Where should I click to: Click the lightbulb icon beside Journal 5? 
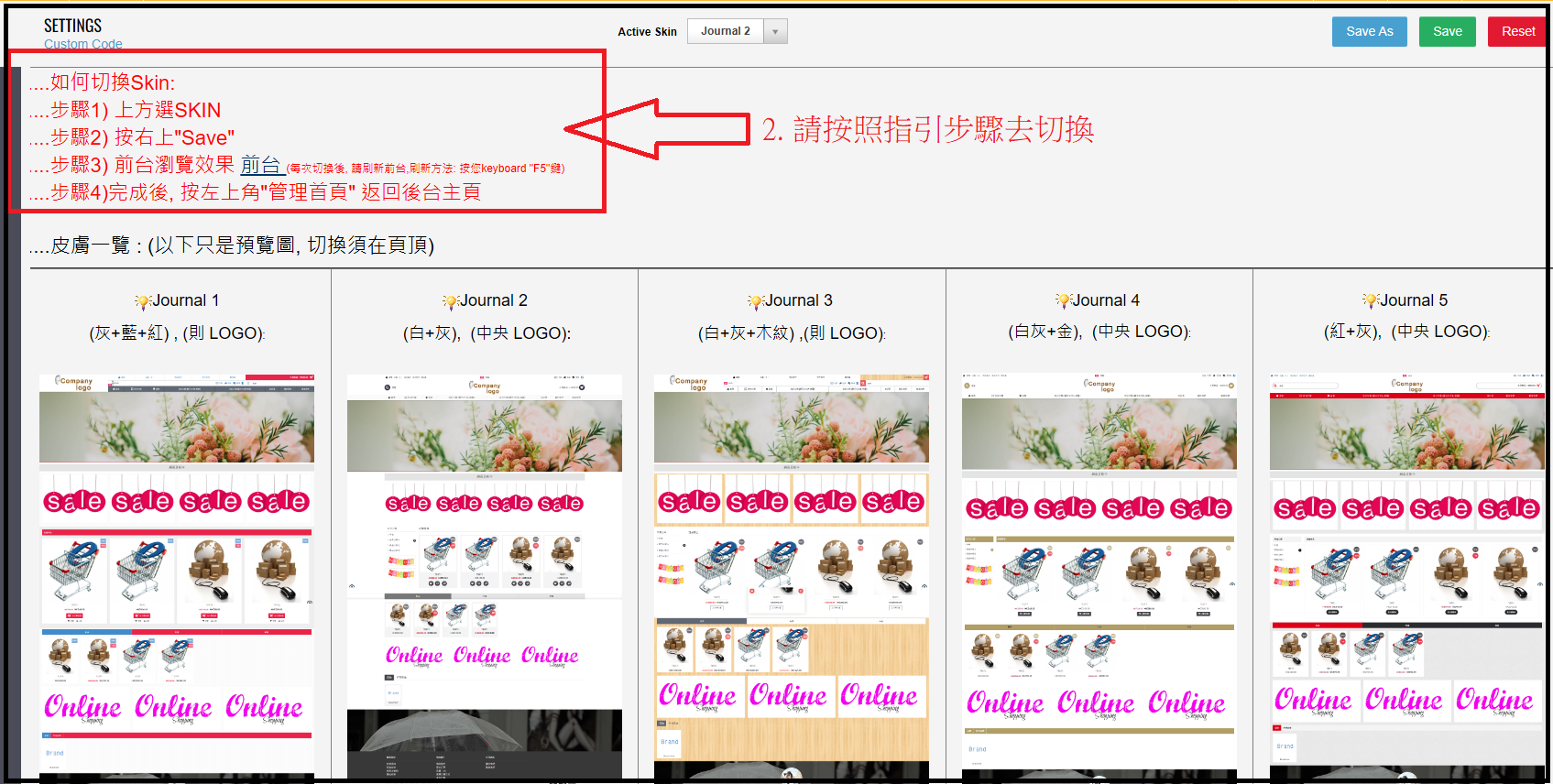pyautogui.click(x=1371, y=300)
